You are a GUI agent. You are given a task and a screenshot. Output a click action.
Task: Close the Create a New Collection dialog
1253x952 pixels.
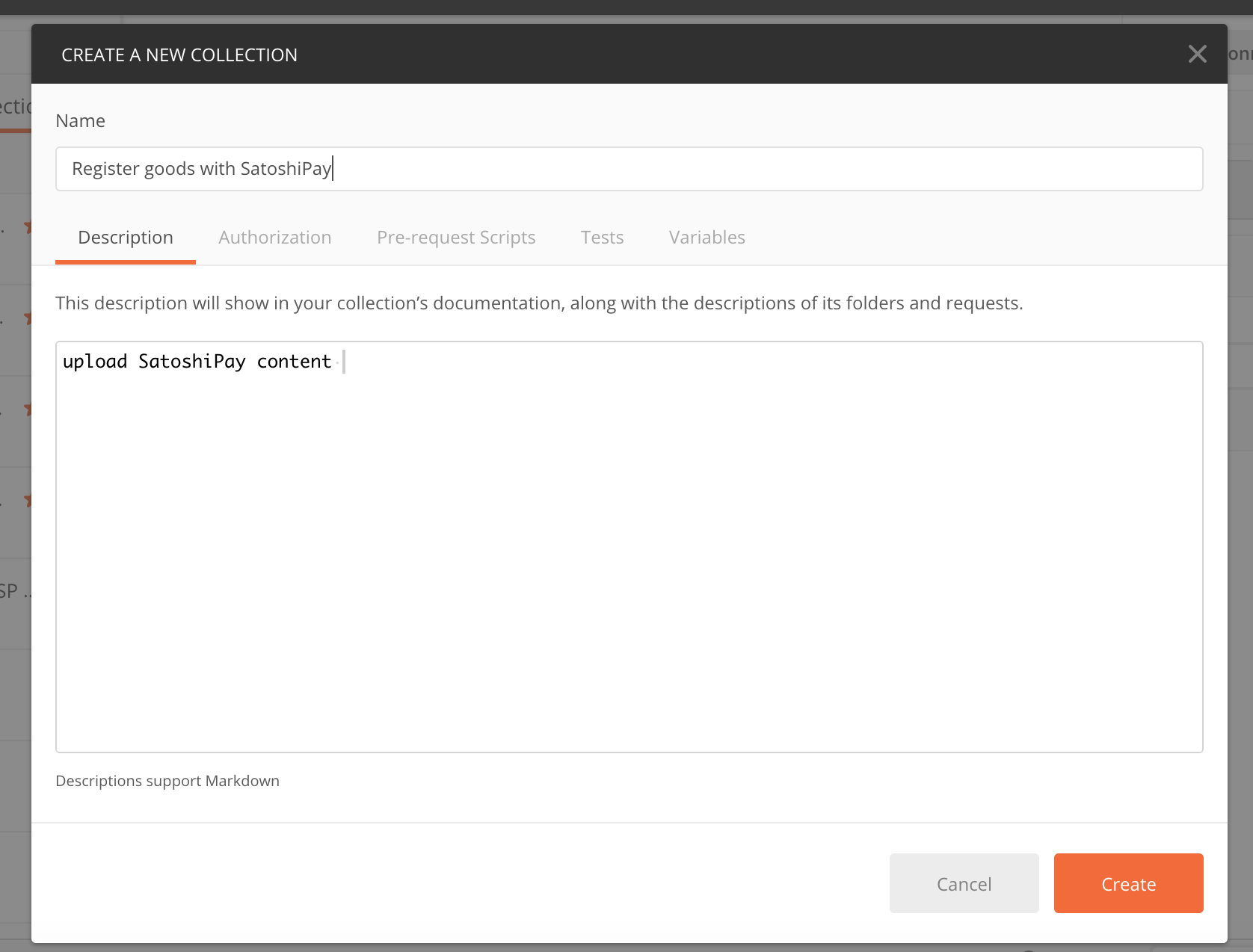pyautogui.click(x=1197, y=54)
